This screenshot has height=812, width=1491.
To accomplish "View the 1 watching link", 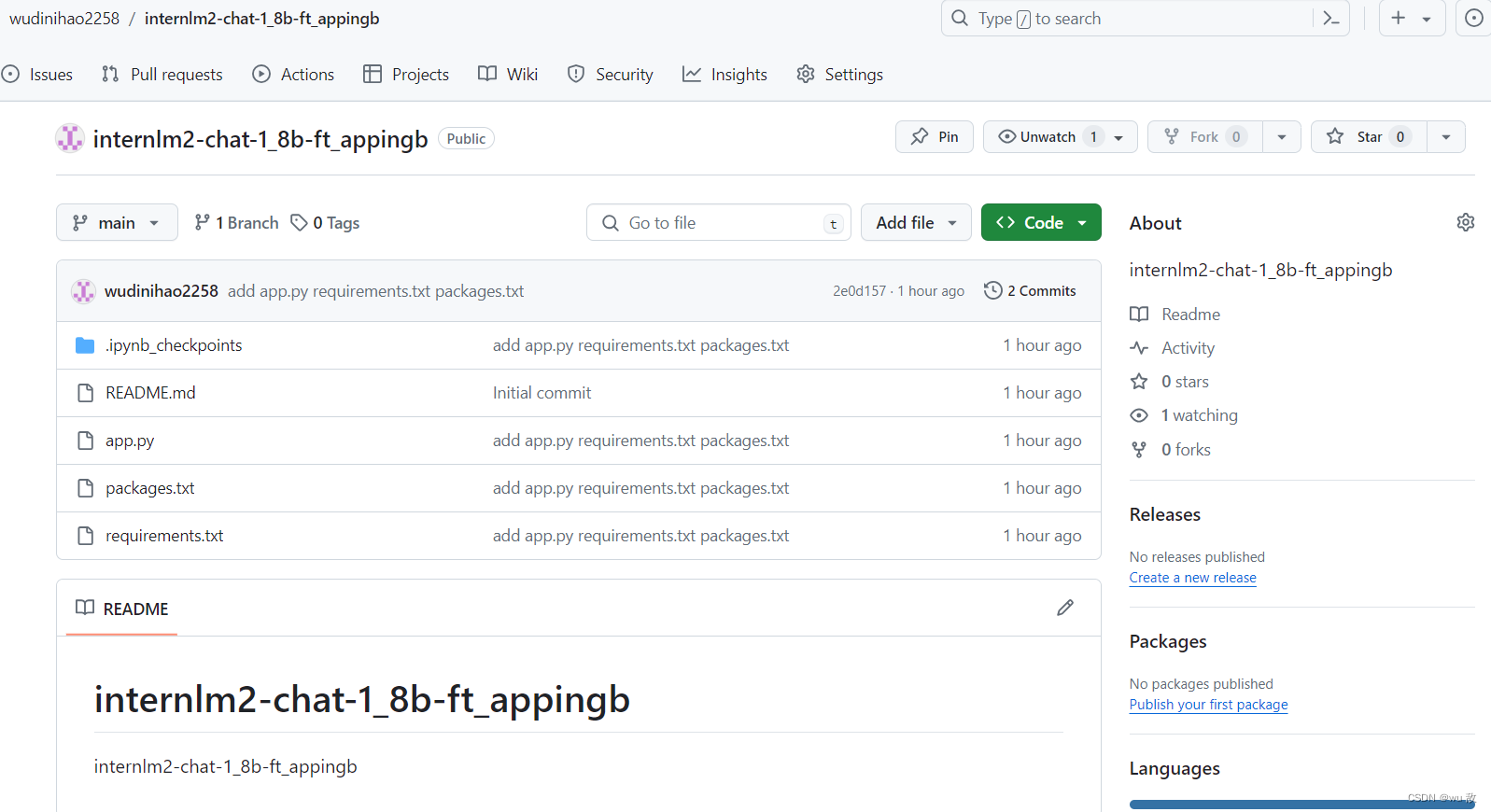I will [x=1184, y=415].
